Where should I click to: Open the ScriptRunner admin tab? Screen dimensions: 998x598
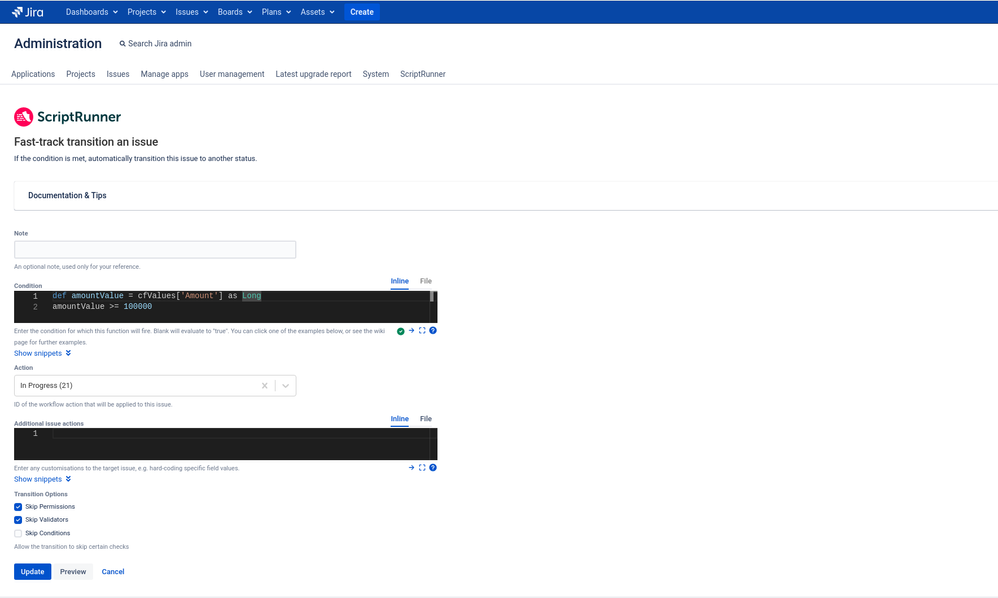coord(423,74)
